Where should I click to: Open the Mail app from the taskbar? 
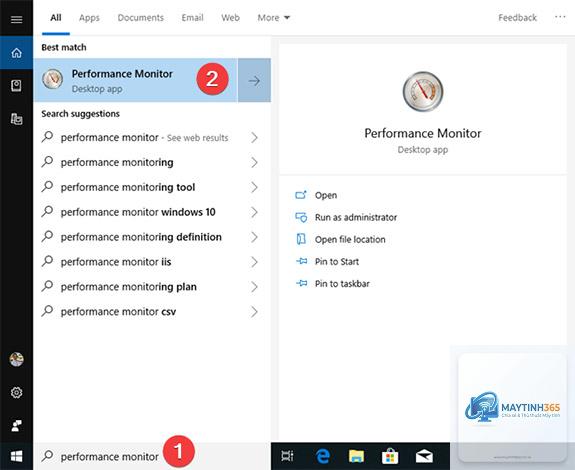tap(424, 456)
